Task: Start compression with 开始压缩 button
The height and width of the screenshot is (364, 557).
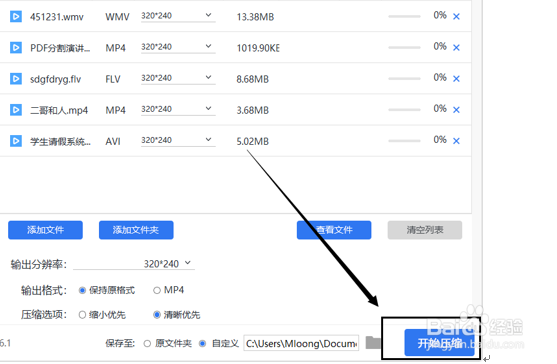Action: (x=439, y=343)
